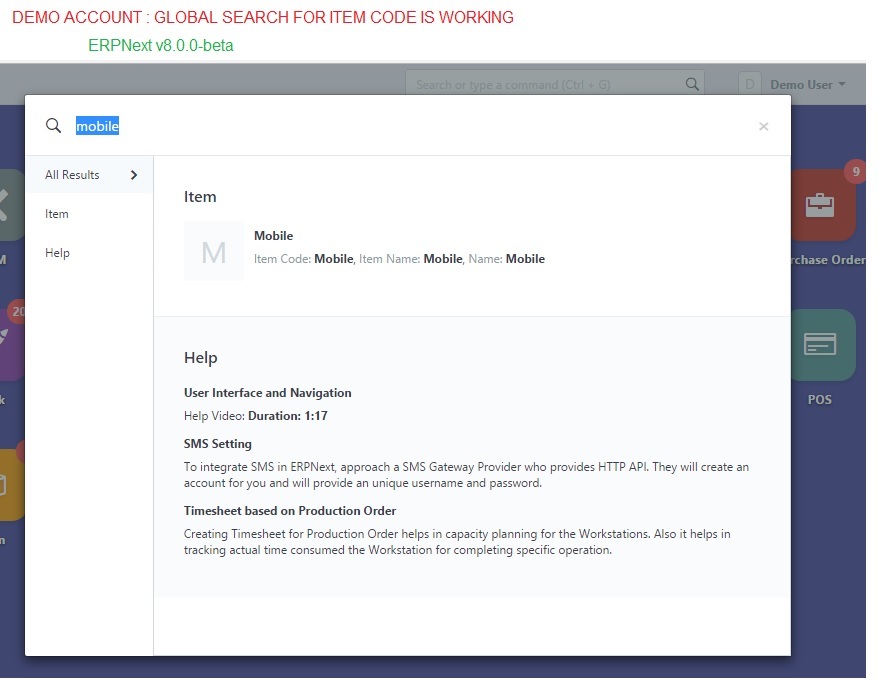Click the navbar search command box
The width and height of the screenshot is (878, 680).
[x=554, y=85]
